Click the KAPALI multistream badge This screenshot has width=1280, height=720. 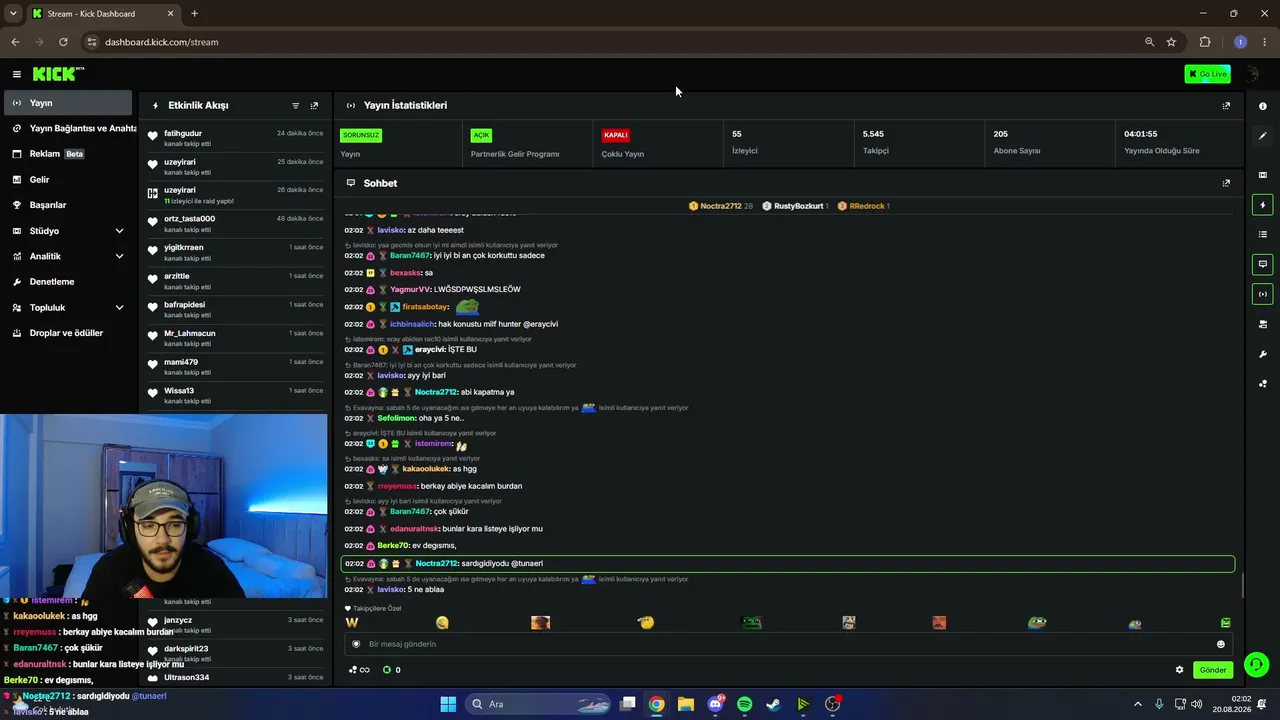615,135
